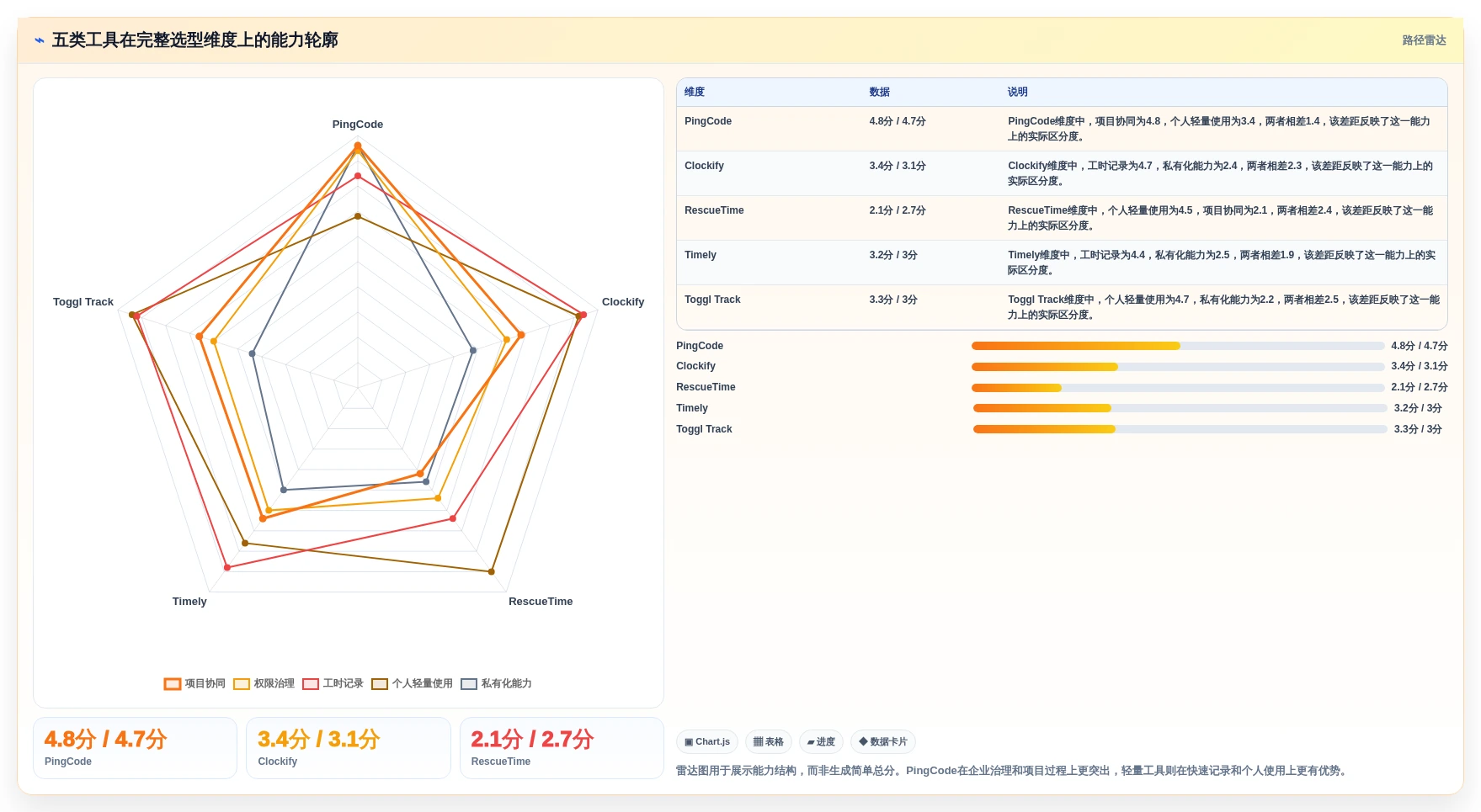The width and height of the screenshot is (1481, 812).
Task: Click the RescueTime axis label on radar
Action: [541, 601]
